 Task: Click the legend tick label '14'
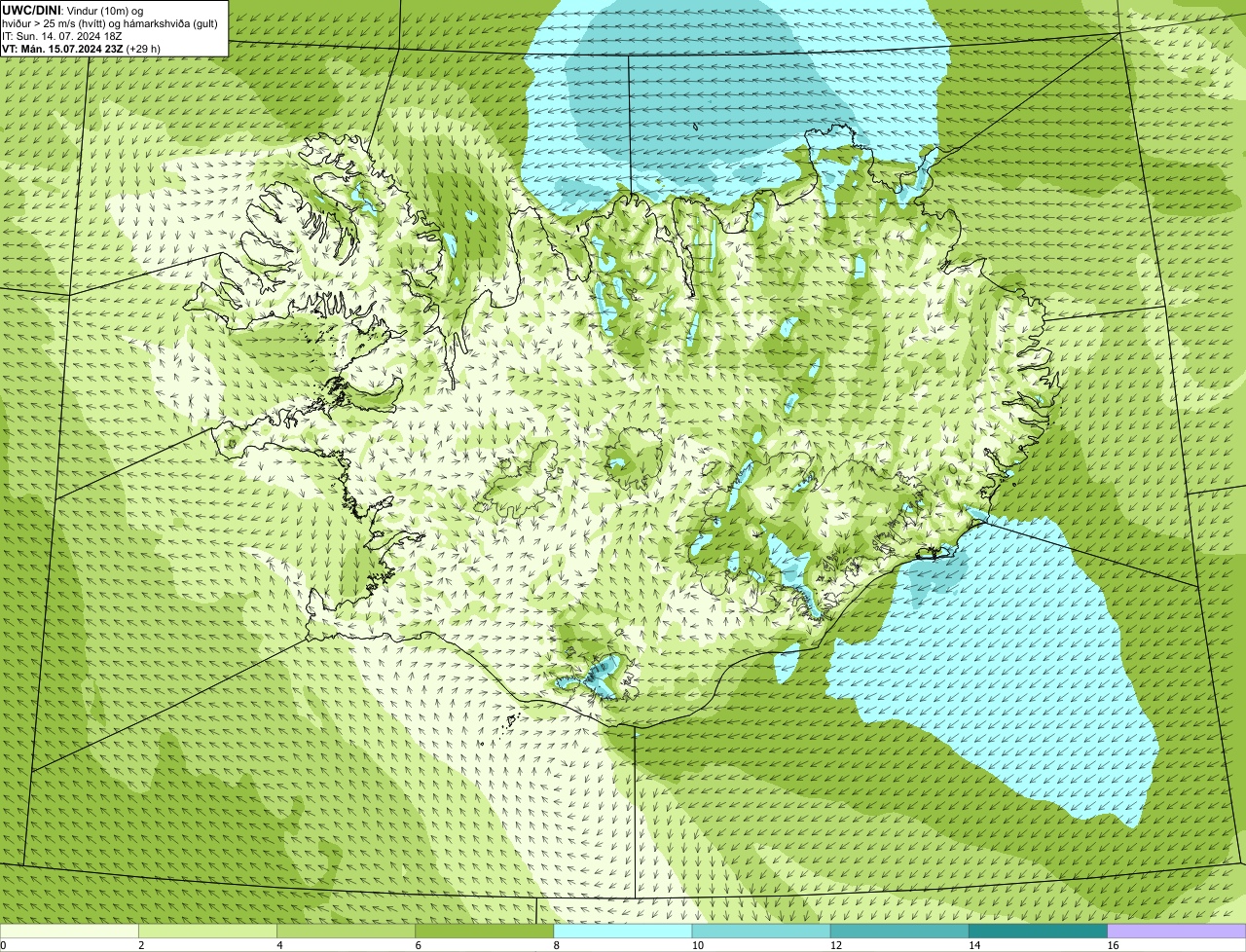(x=974, y=945)
